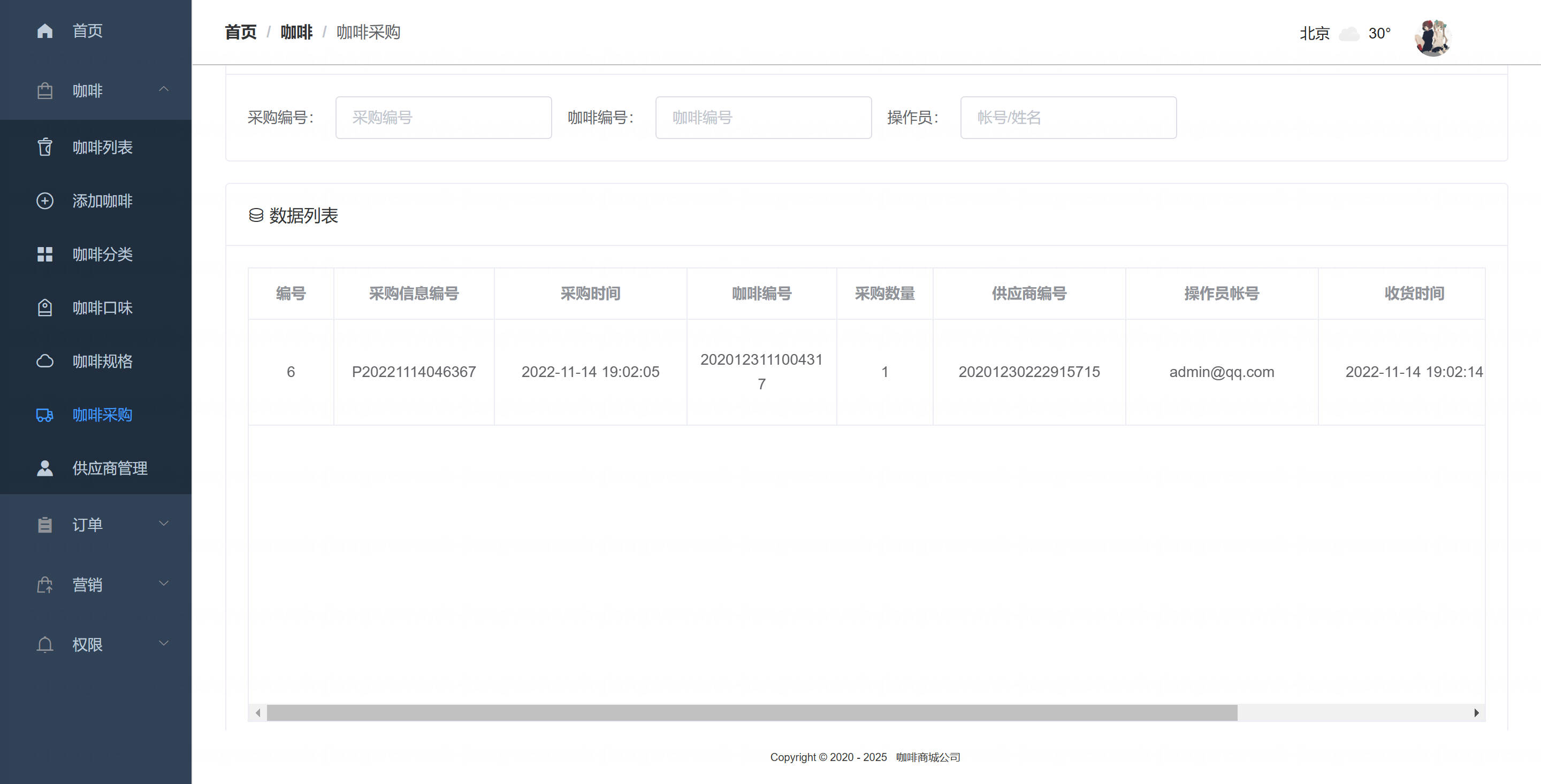Click cell admin@qq.com
The height and width of the screenshot is (784, 1541).
point(1222,372)
